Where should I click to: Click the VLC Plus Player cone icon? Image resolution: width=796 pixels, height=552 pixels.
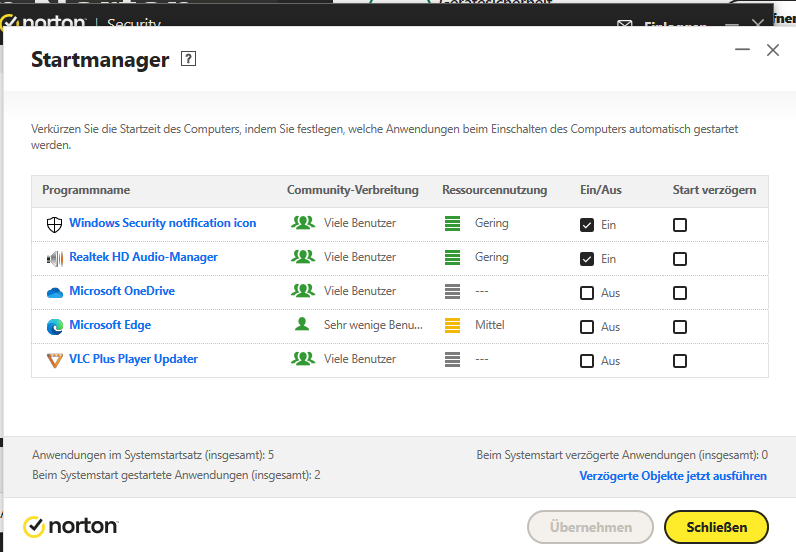tap(55, 360)
